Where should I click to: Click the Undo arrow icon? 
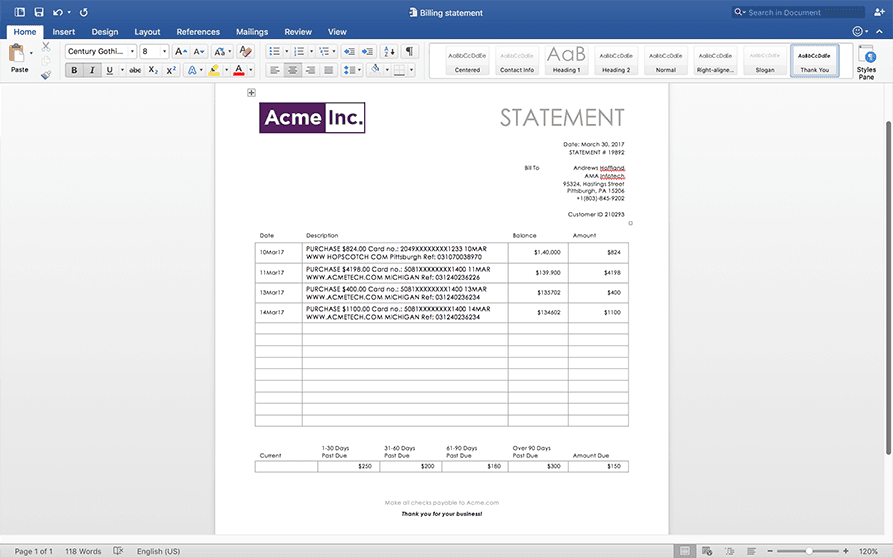(x=58, y=12)
